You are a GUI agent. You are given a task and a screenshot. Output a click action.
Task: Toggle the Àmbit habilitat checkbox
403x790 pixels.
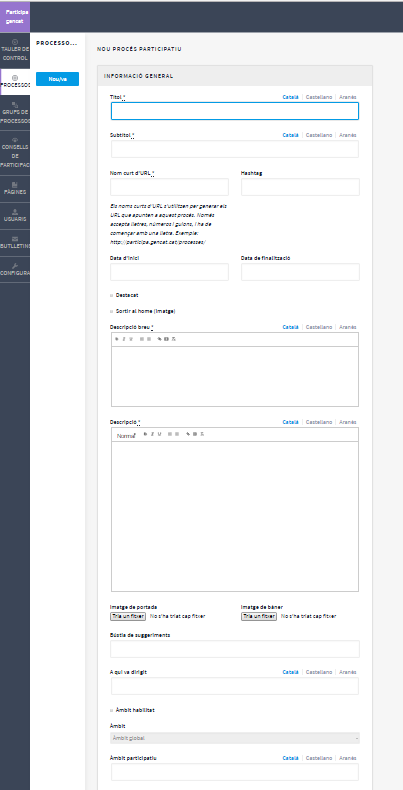111,710
